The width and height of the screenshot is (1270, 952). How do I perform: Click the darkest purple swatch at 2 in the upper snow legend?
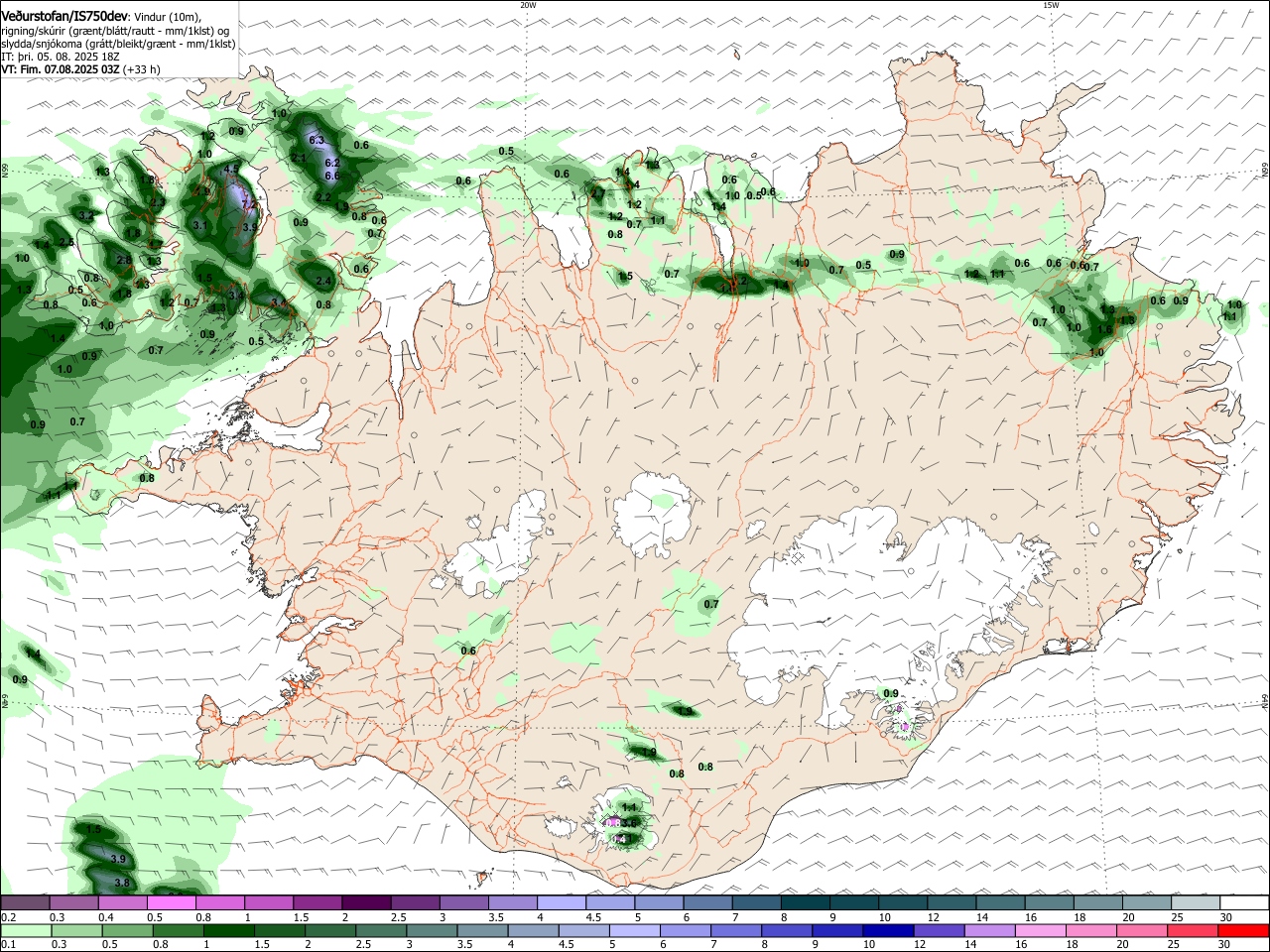tap(365, 902)
